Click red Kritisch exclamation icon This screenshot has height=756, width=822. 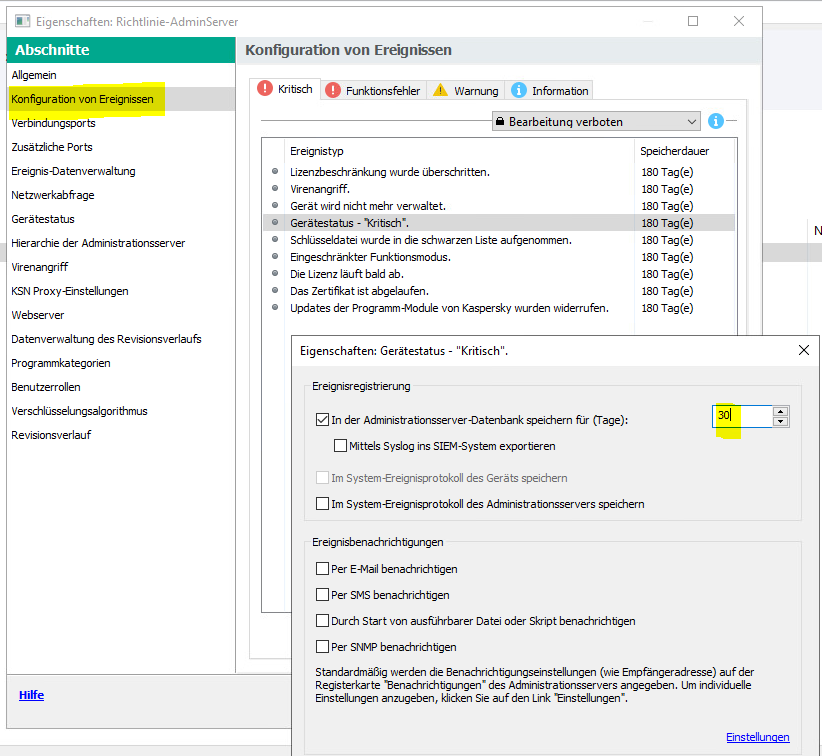click(265, 89)
